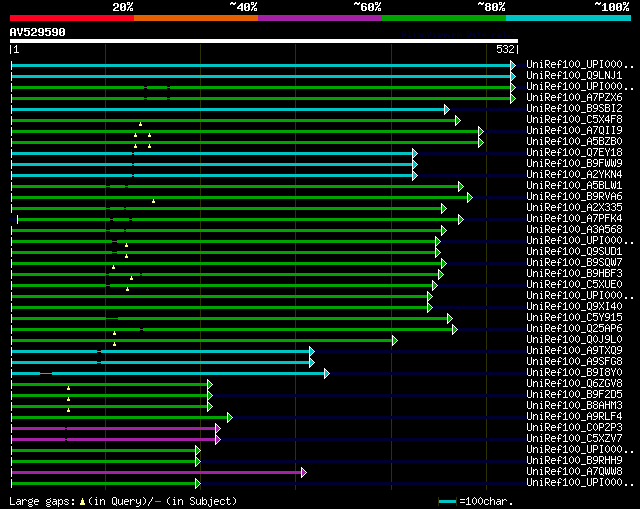Click the arrowhead ending the B9RVA6 alignment
Viewport: 640px width, 509px height.
[470, 198]
